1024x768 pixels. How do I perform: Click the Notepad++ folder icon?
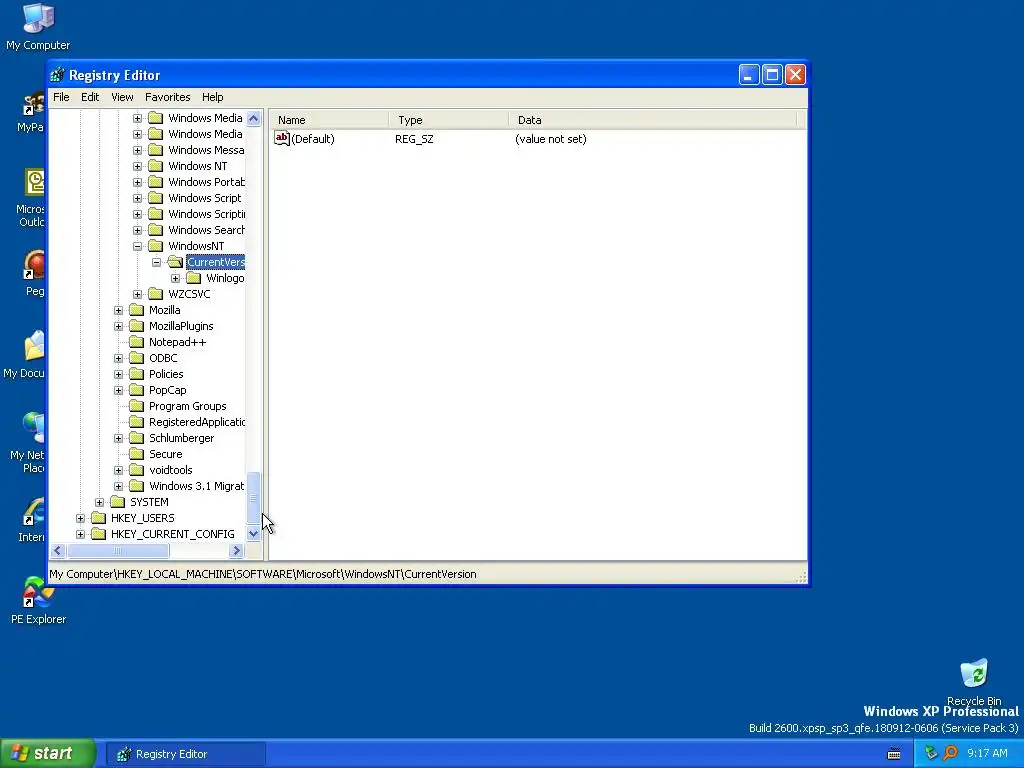(x=136, y=342)
